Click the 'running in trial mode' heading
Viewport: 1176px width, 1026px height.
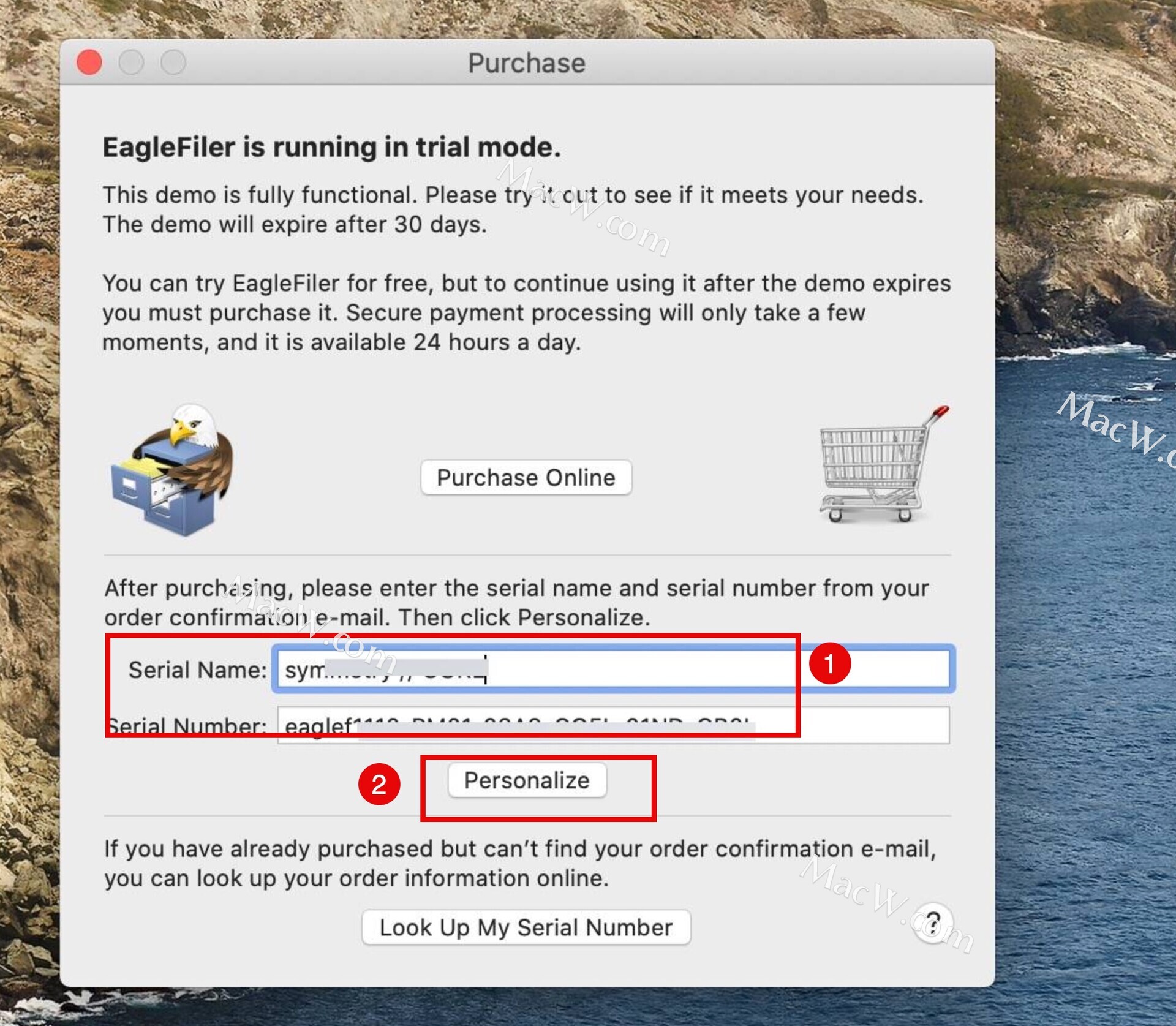(x=331, y=148)
